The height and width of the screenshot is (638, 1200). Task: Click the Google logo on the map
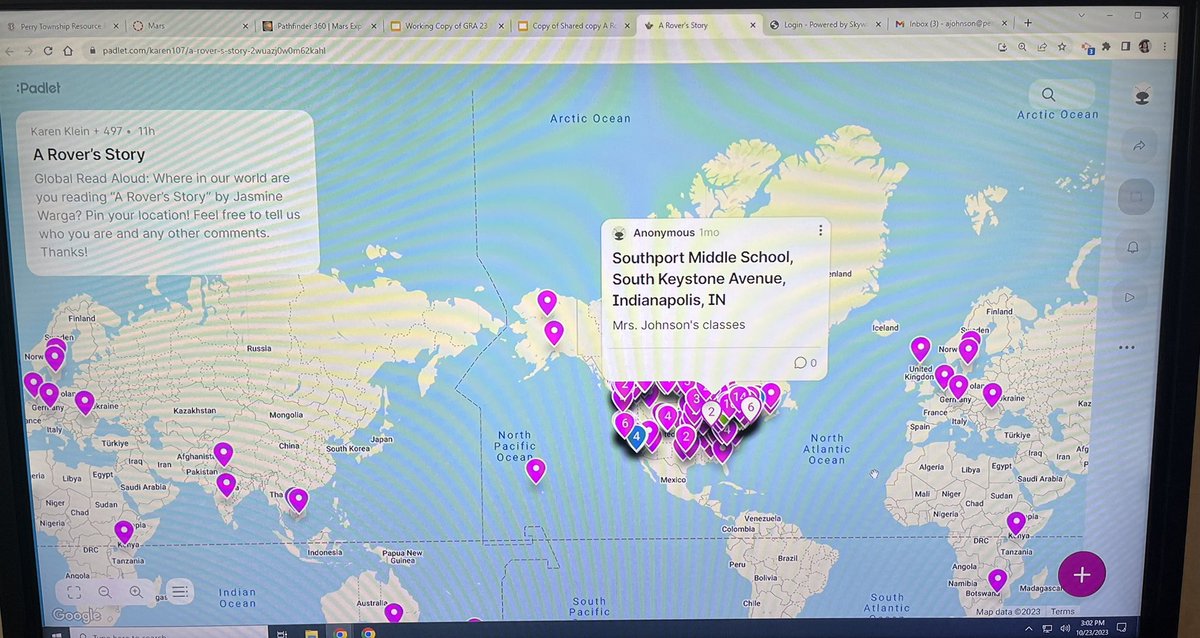point(77,616)
